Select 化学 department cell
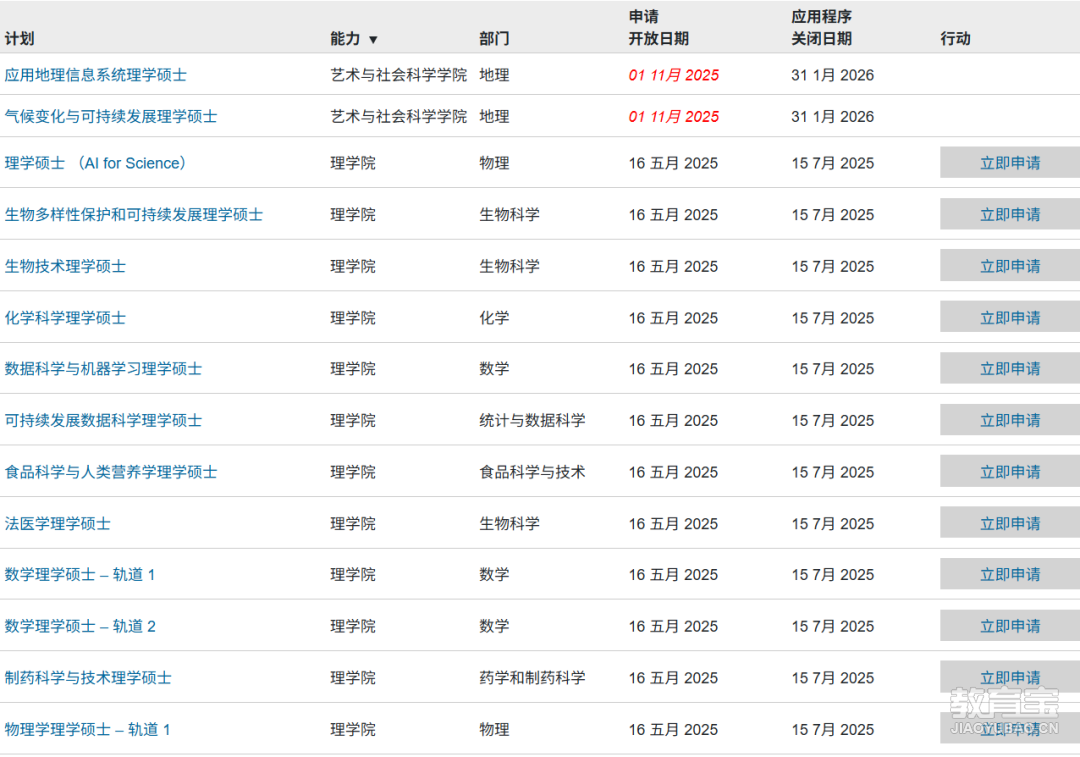 495,318
